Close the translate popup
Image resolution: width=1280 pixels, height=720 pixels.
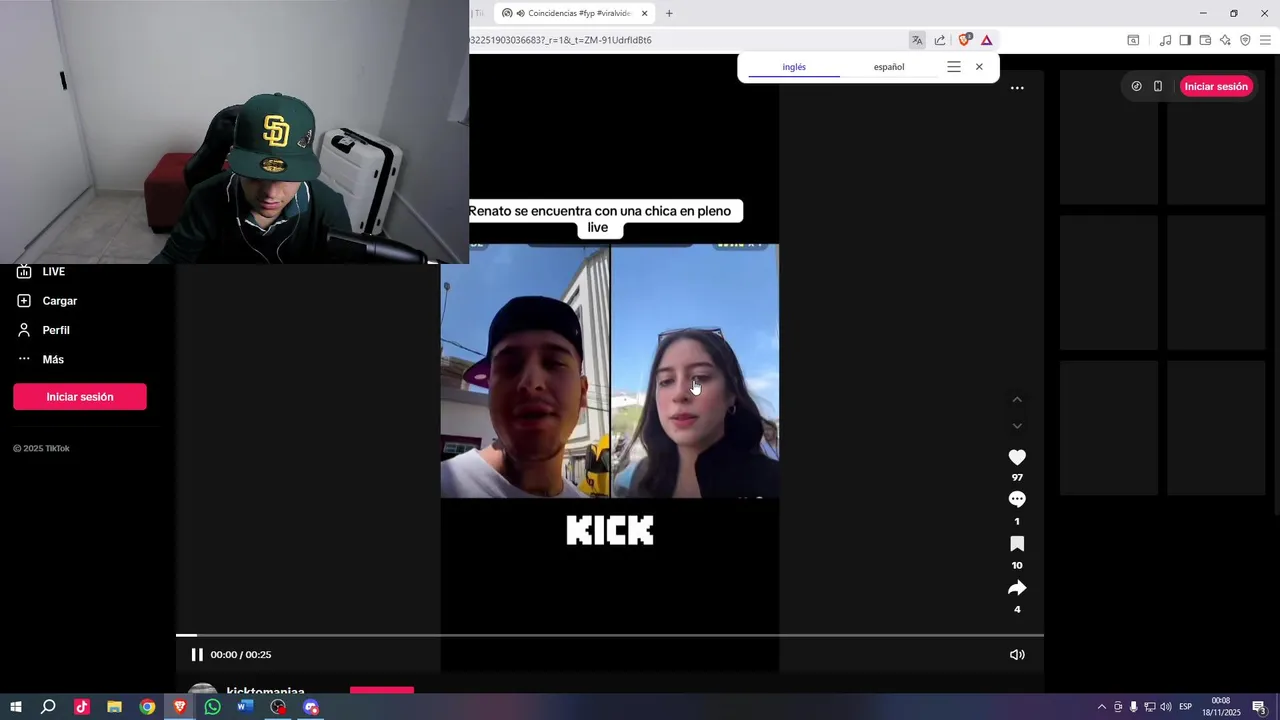tap(979, 67)
